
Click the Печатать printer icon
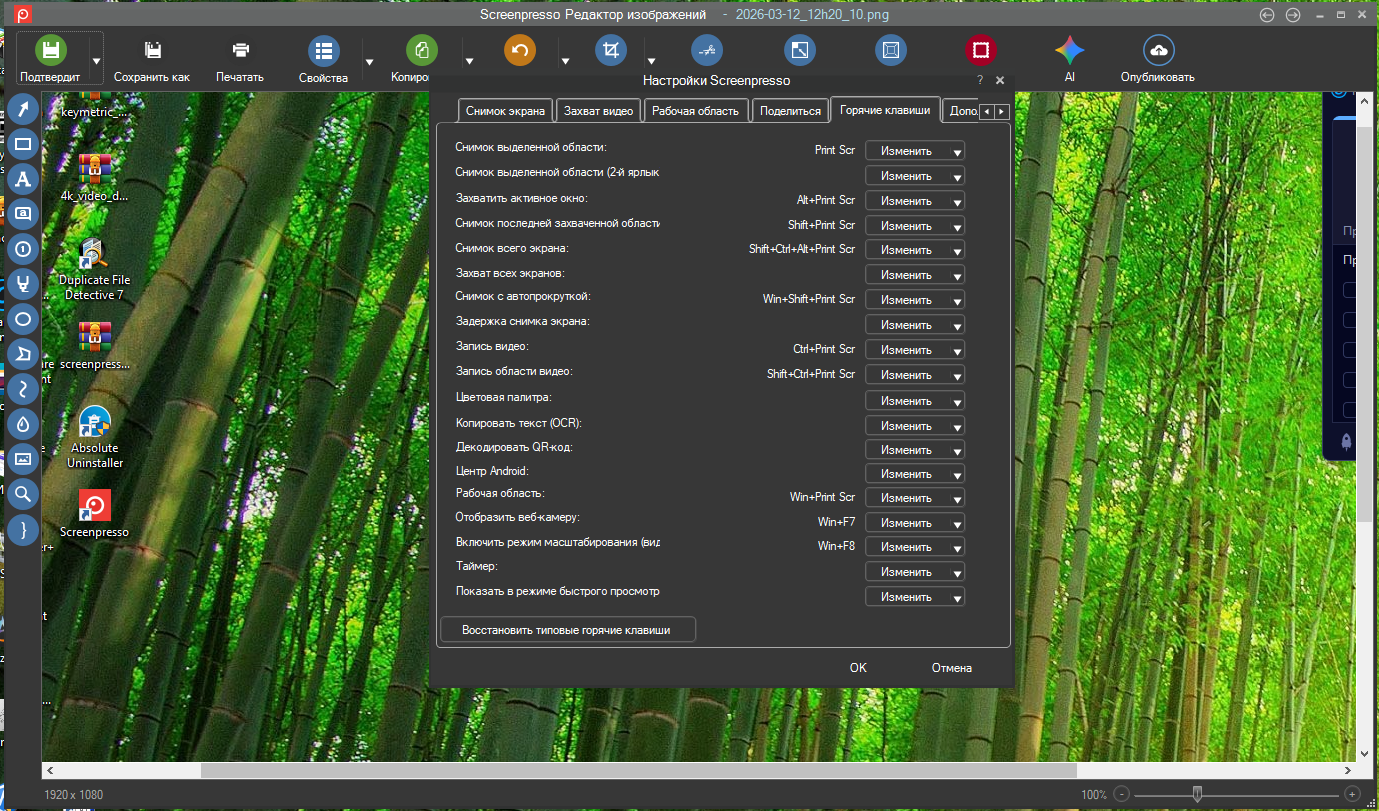click(x=240, y=51)
